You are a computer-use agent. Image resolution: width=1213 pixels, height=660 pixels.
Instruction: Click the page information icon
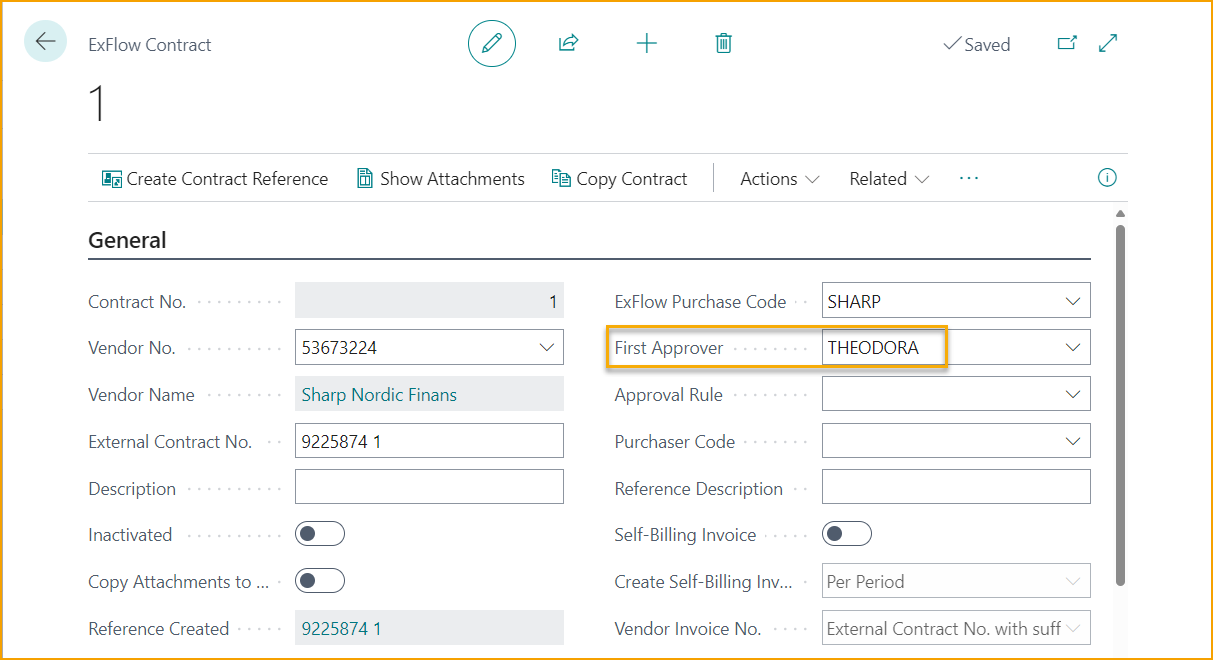click(1107, 177)
